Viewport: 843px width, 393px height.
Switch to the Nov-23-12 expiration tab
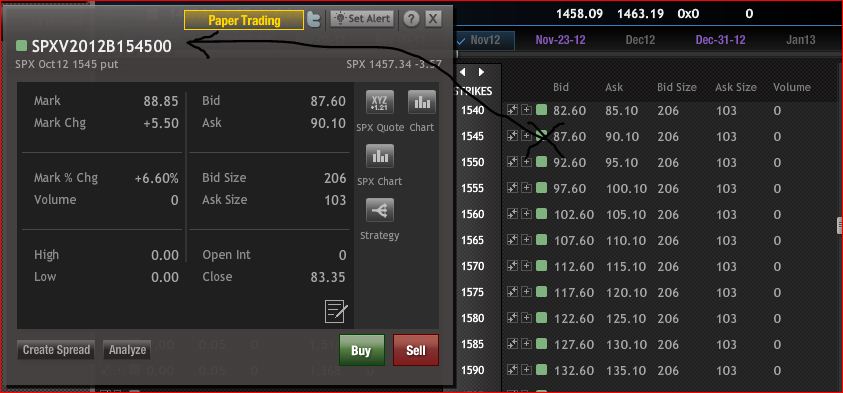tap(561, 40)
